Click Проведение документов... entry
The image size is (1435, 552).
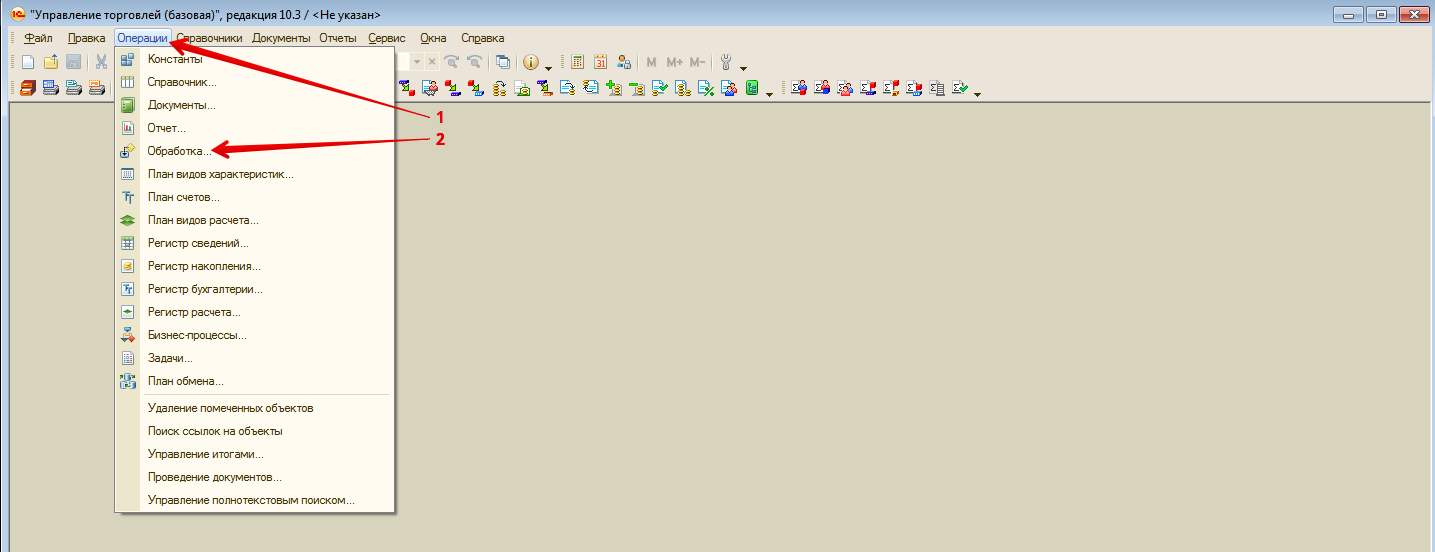tap(214, 477)
